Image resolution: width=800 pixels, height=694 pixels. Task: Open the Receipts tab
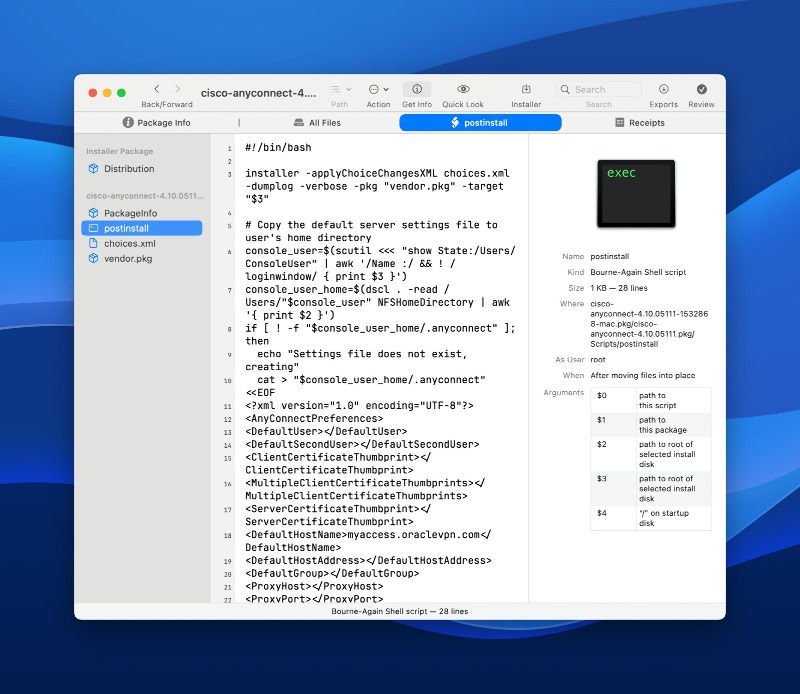coord(640,123)
